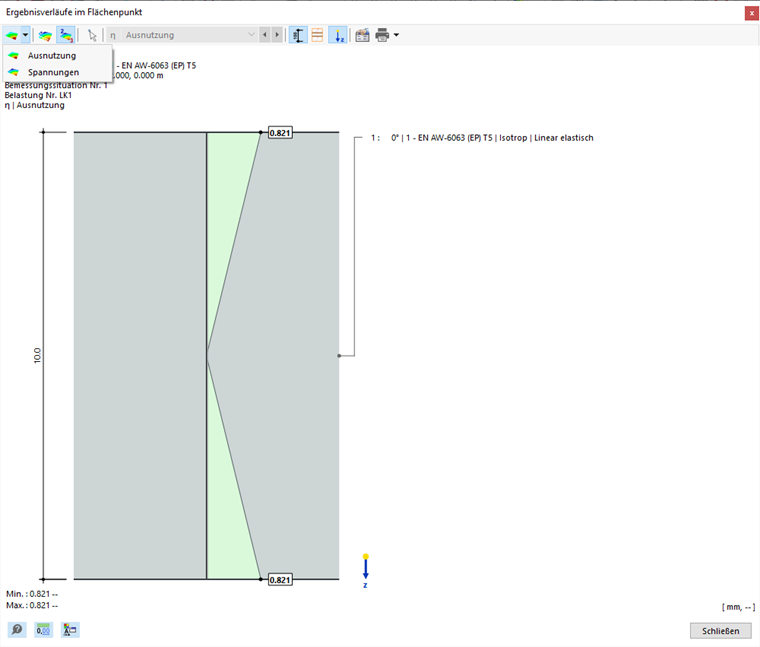The height and width of the screenshot is (647, 760).
Task: Click the blue z-axis arrow indicator
Action: point(365,569)
